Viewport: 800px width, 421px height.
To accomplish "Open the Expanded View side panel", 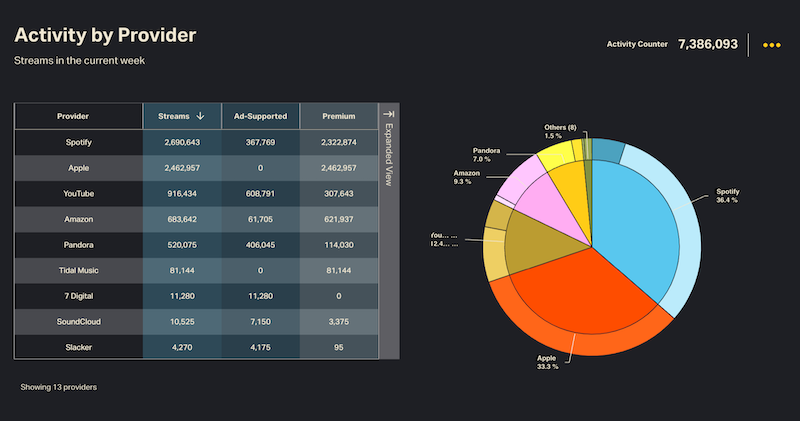I will [x=389, y=160].
